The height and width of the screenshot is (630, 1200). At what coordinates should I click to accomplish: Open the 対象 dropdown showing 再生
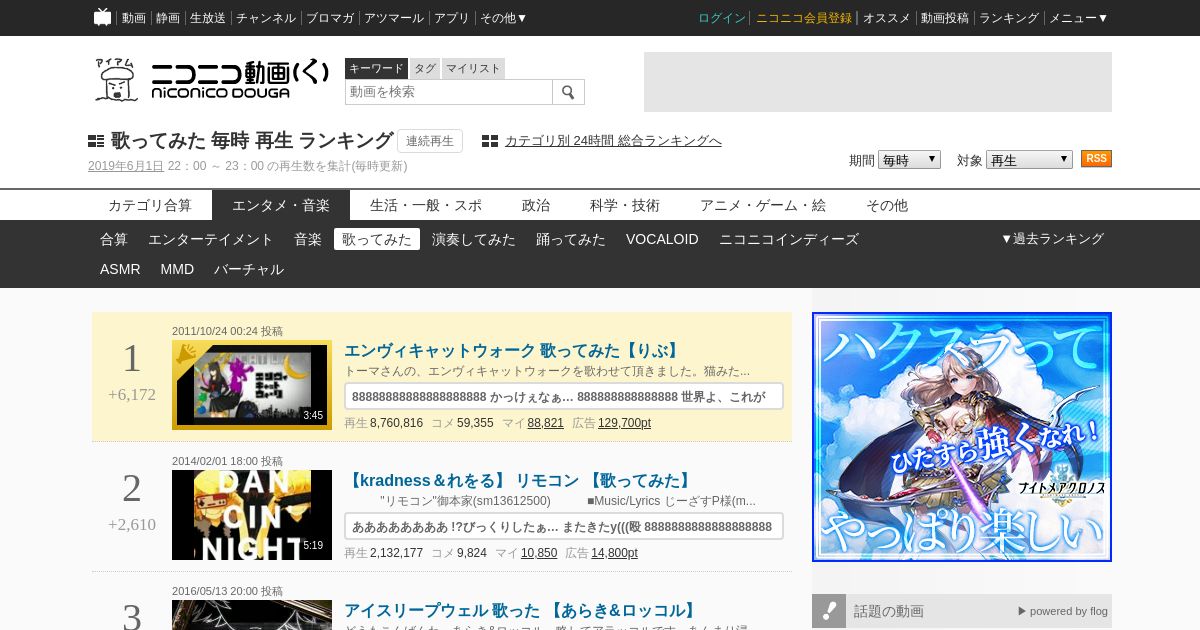pos(1029,160)
